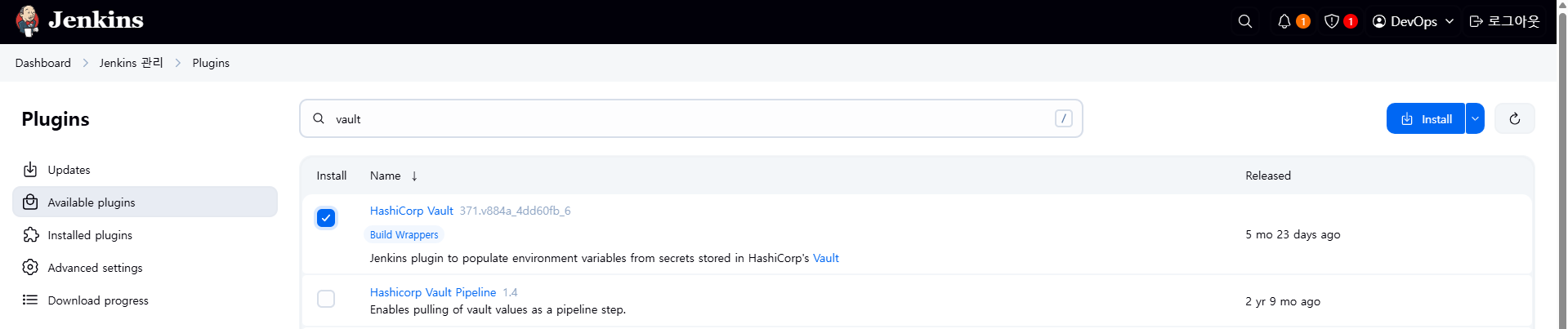This screenshot has height=329, width=1568.
Task: Click the refresh plugins list icon
Action: (1515, 119)
